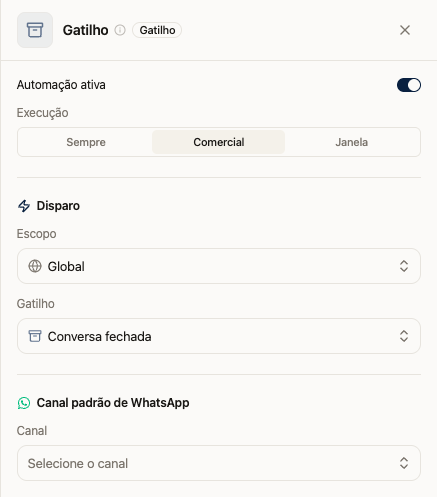Click the info icon next to Gatilho

click(120, 30)
